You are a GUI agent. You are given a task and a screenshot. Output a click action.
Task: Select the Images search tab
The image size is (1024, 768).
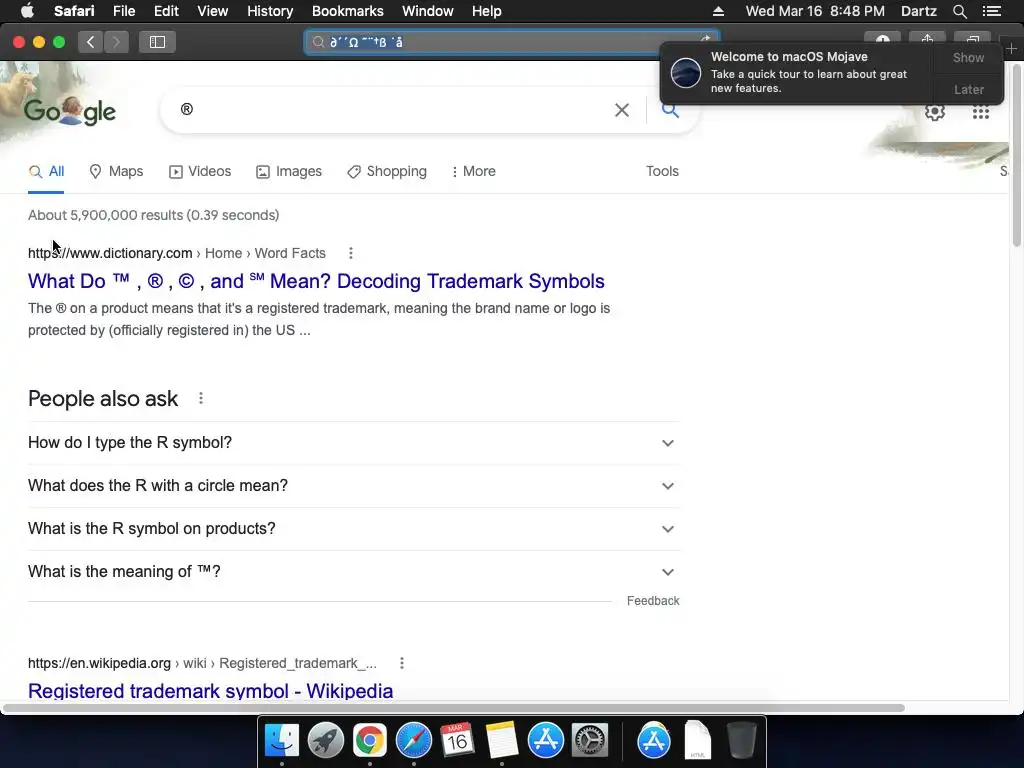[289, 172]
